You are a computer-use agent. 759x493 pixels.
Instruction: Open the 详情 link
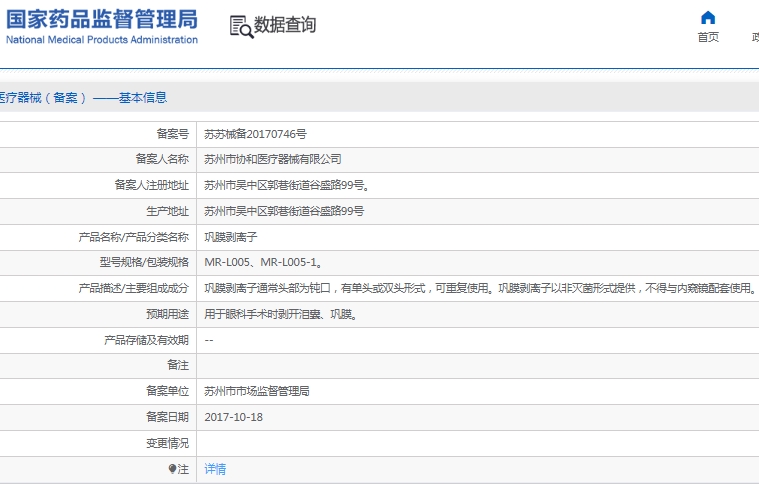point(215,469)
